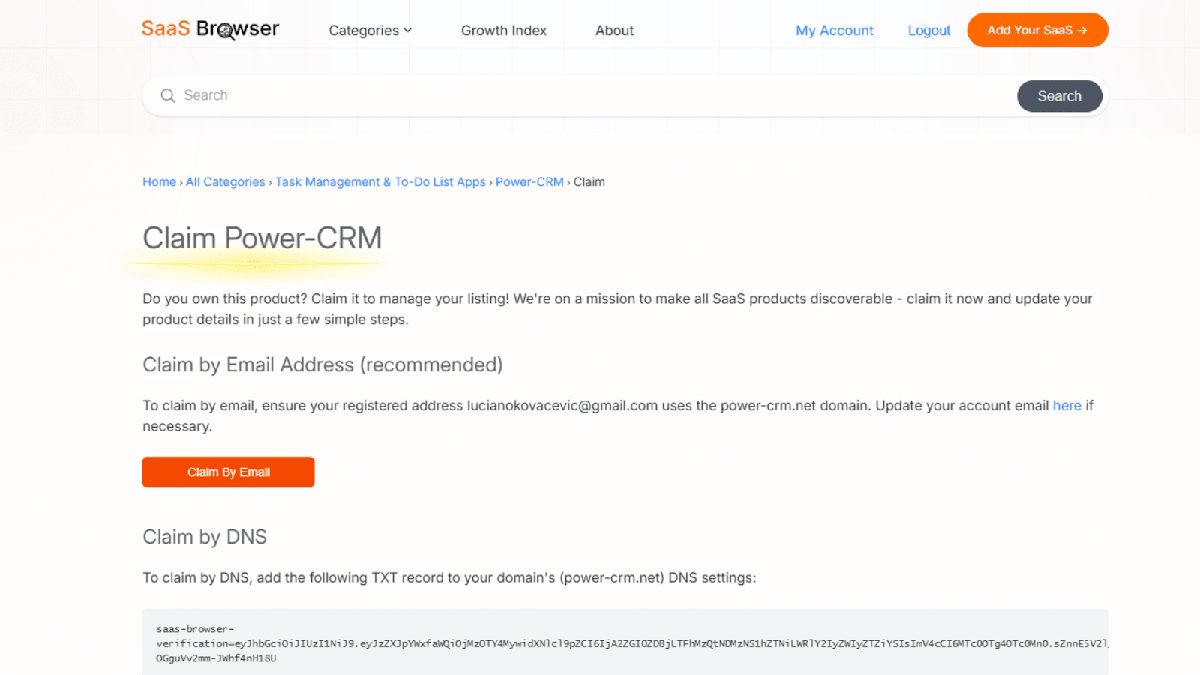Screen dimensions: 1200x675
Task: Open Task Management & To-Do List Apps breadcrumb
Action: [380, 182]
